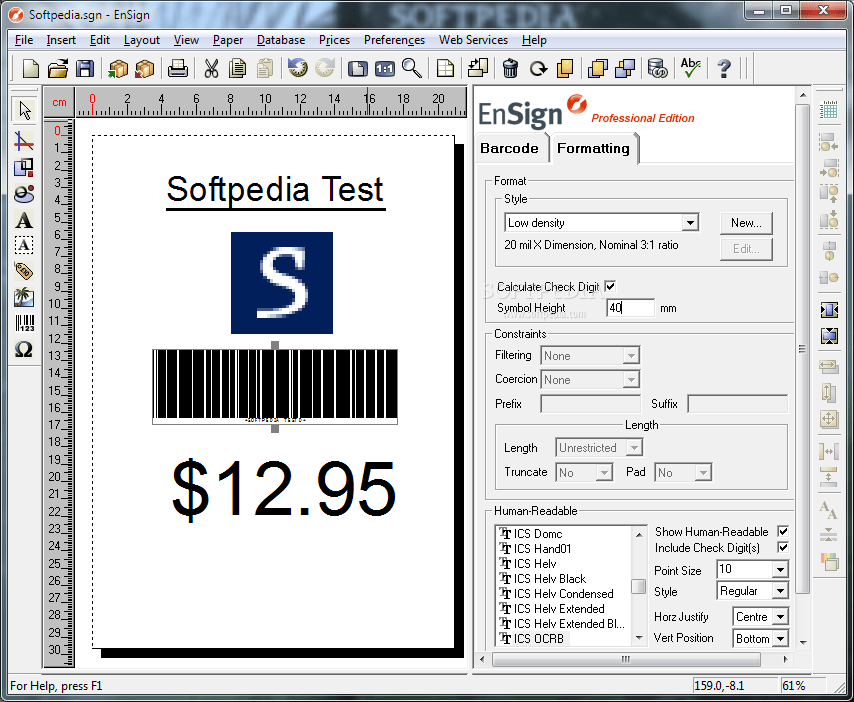Select the $12.95 price text on canvas
Viewport: 854px width, 702px height.
coord(283,488)
